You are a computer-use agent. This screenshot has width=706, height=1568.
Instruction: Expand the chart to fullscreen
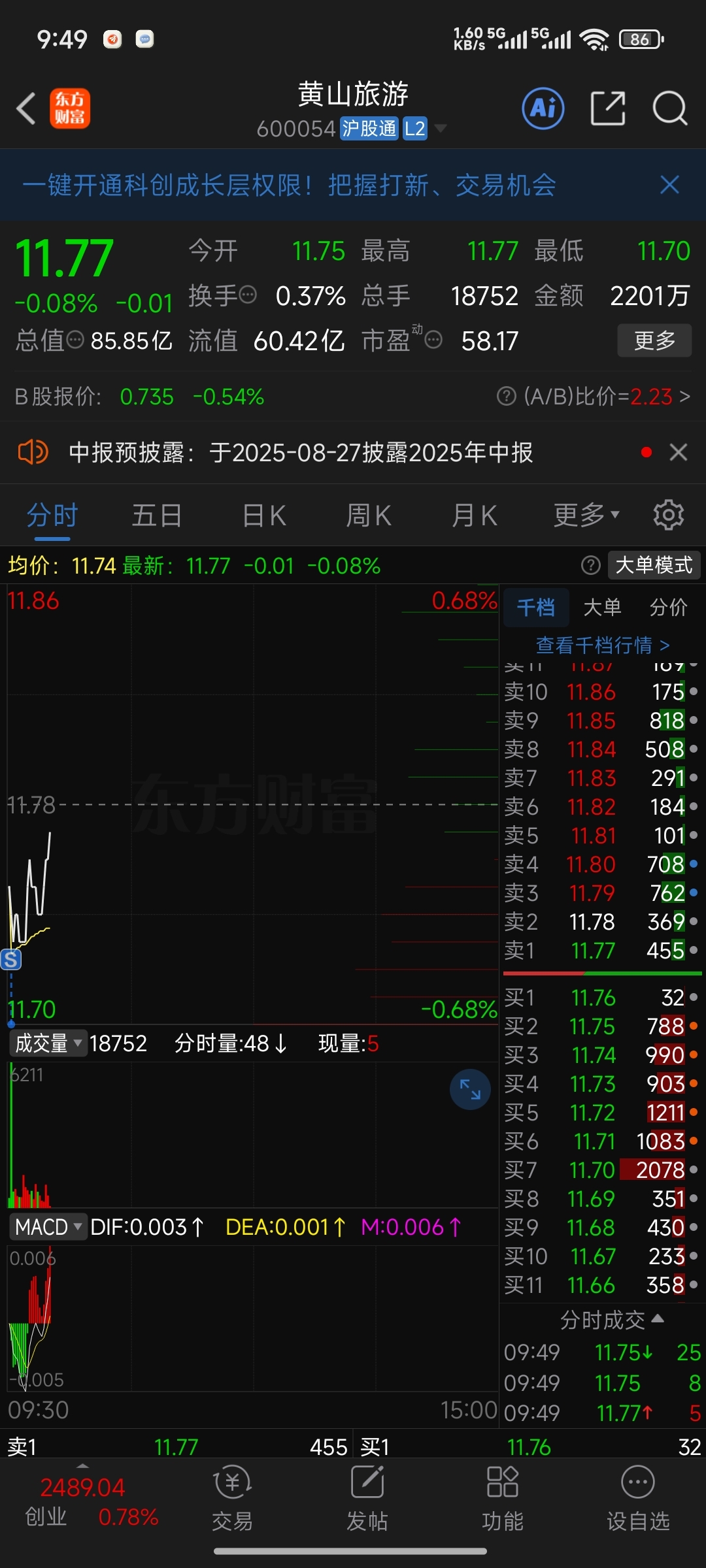coord(470,1089)
